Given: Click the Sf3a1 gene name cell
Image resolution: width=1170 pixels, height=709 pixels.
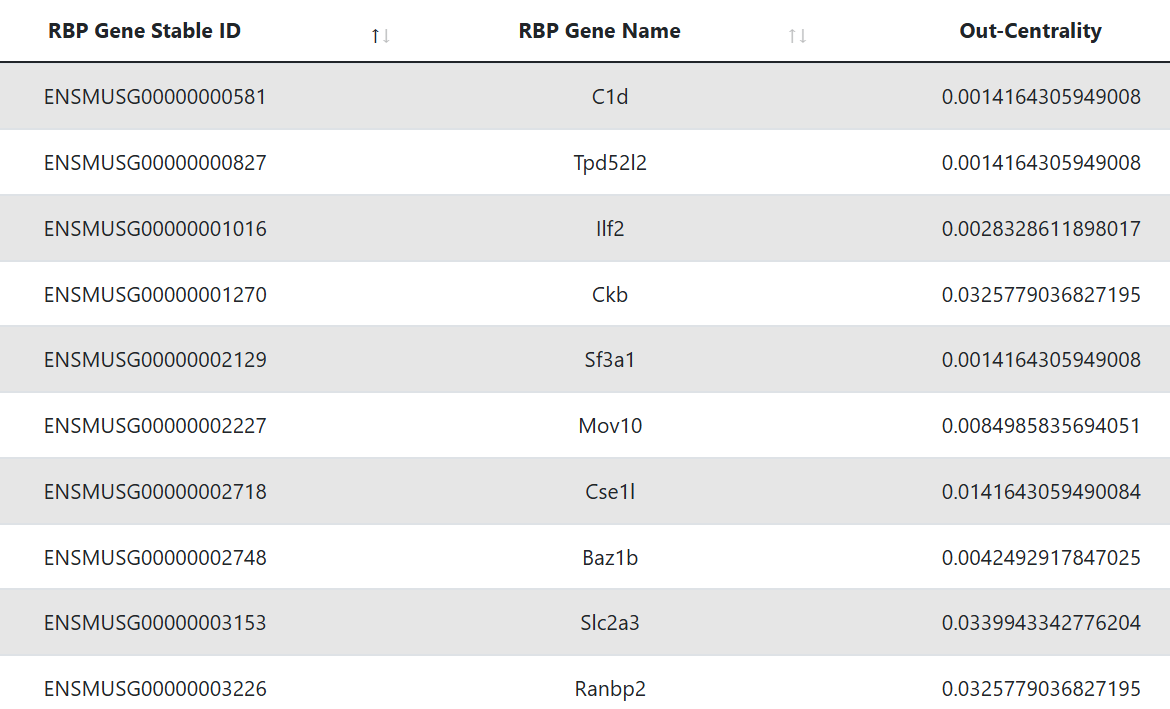Looking at the screenshot, I should tap(610, 360).
